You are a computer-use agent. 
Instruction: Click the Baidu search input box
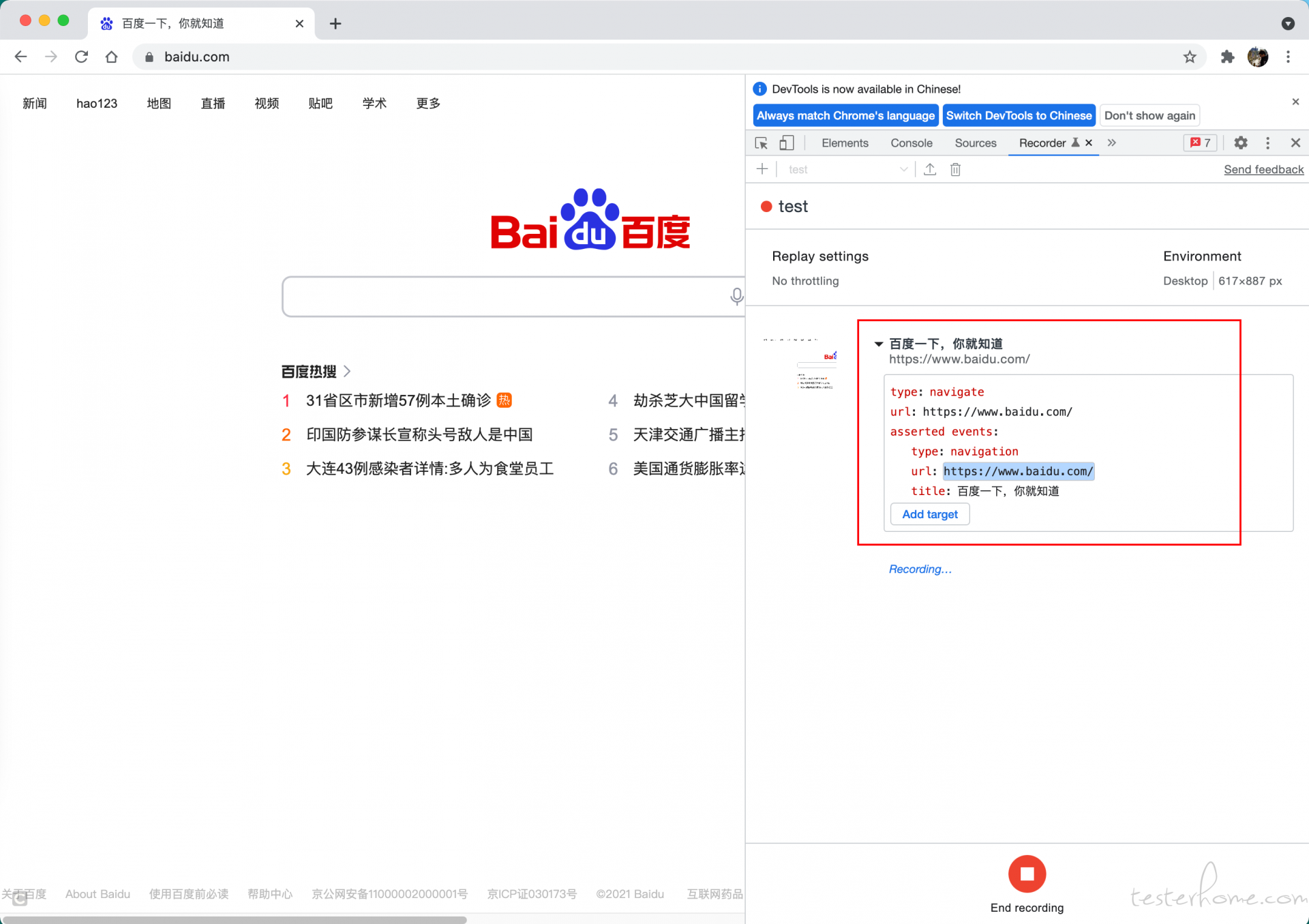(505, 297)
